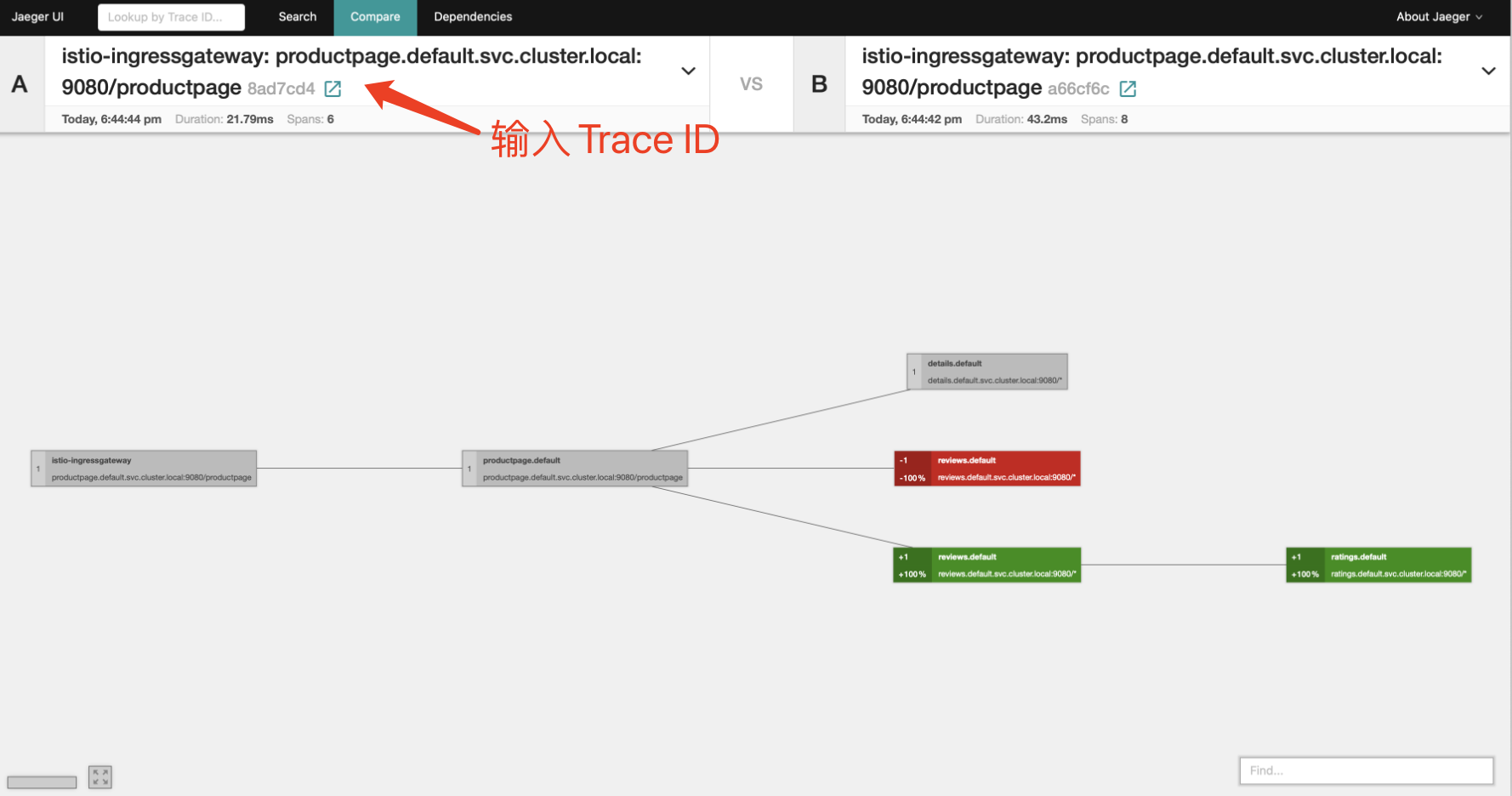Image resolution: width=1512 pixels, height=796 pixels.
Task: Select the istio-ingressgateway node
Action: coord(144,469)
